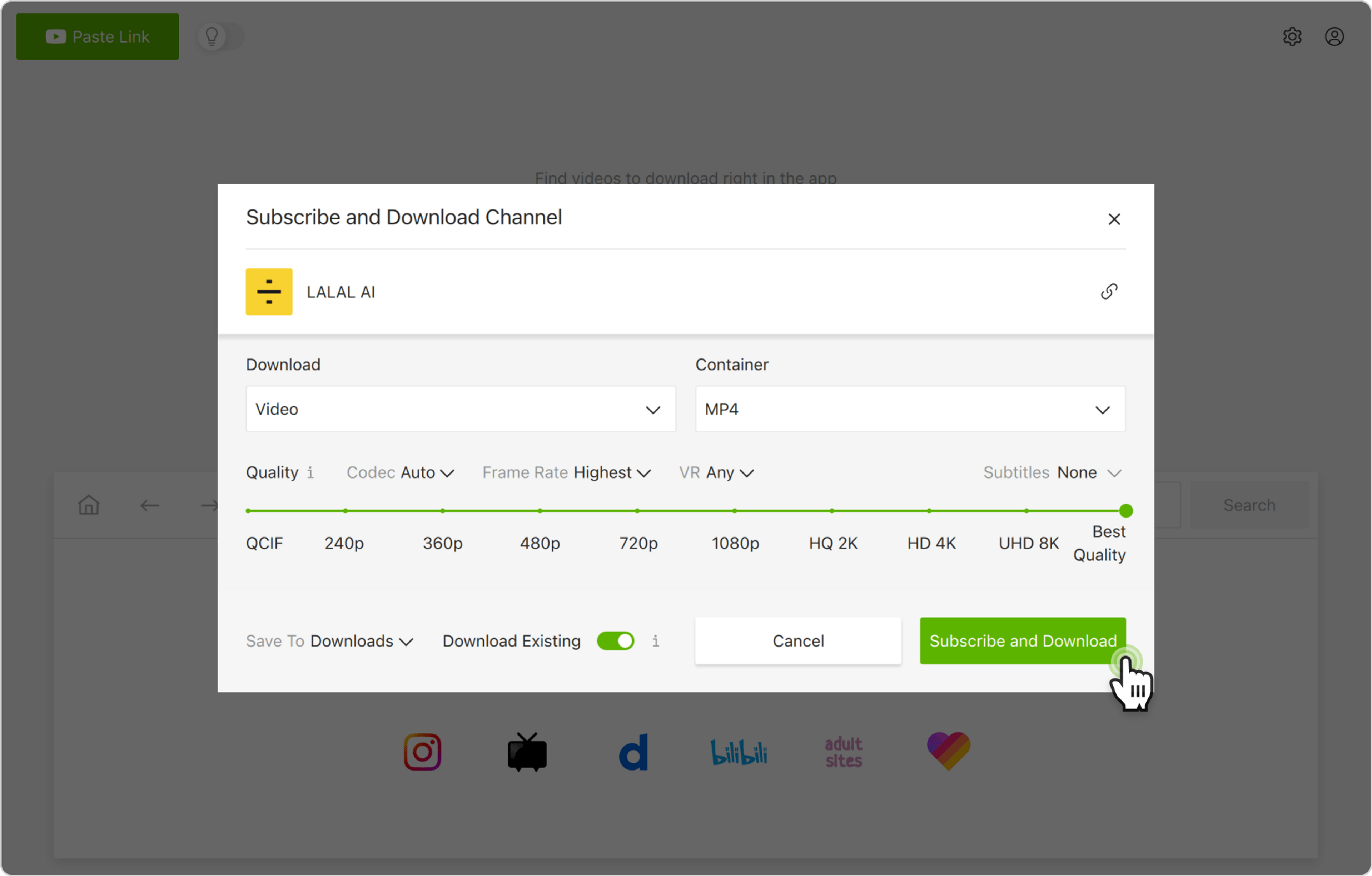
Task: Toggle the lightbulb smart mode switch
Action: click(220, 36)
